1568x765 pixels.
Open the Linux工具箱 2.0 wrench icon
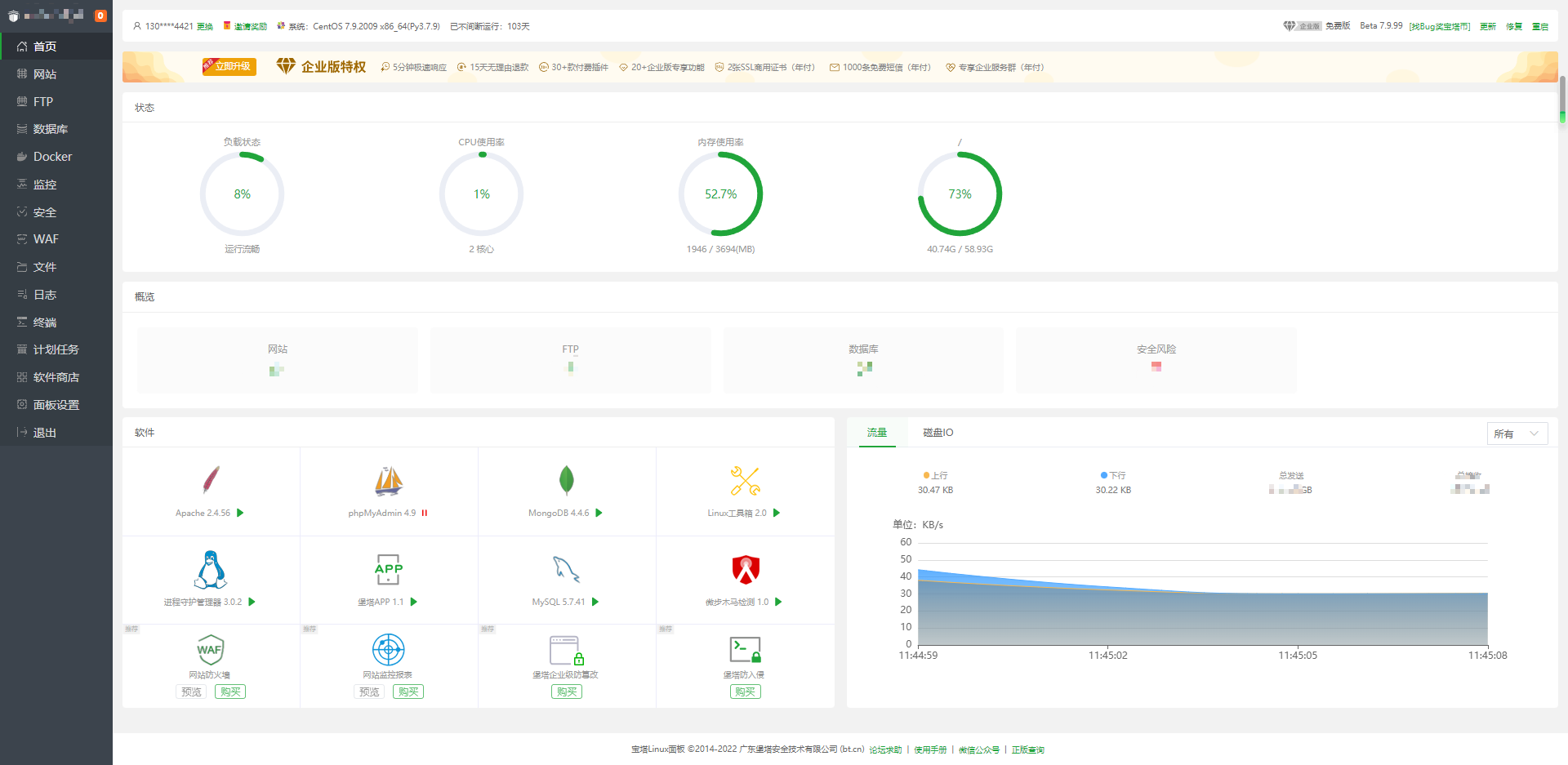point(745,481)
